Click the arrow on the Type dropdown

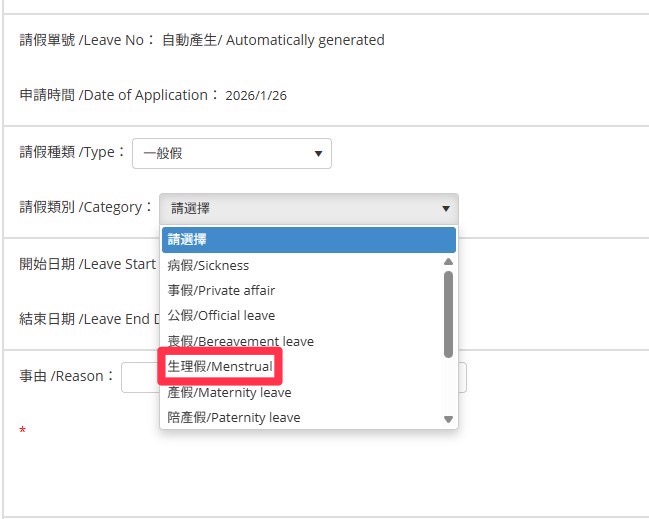(318, 153)
